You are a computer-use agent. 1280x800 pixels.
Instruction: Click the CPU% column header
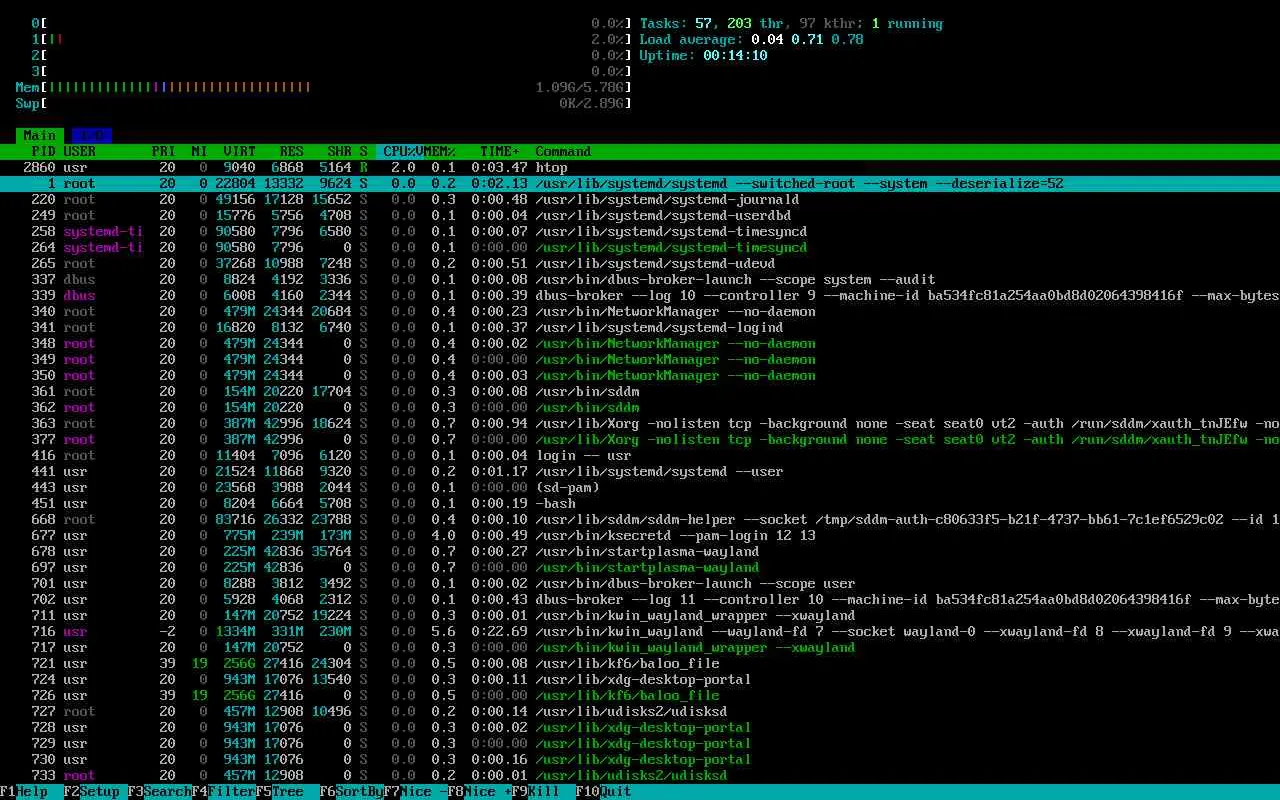(x=401, y=151)
